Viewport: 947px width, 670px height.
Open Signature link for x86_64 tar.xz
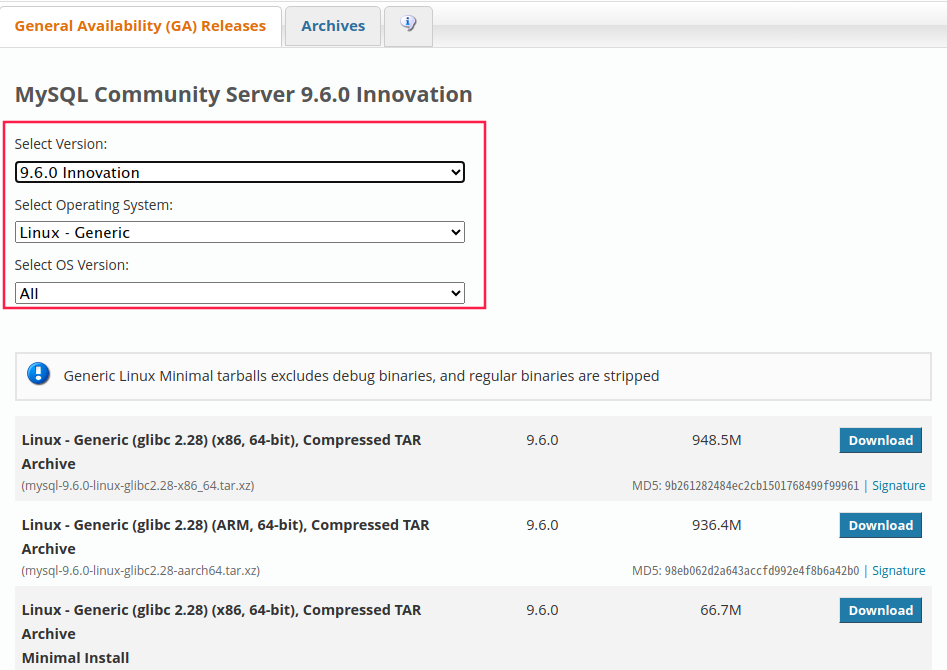(x=898, y=486)
